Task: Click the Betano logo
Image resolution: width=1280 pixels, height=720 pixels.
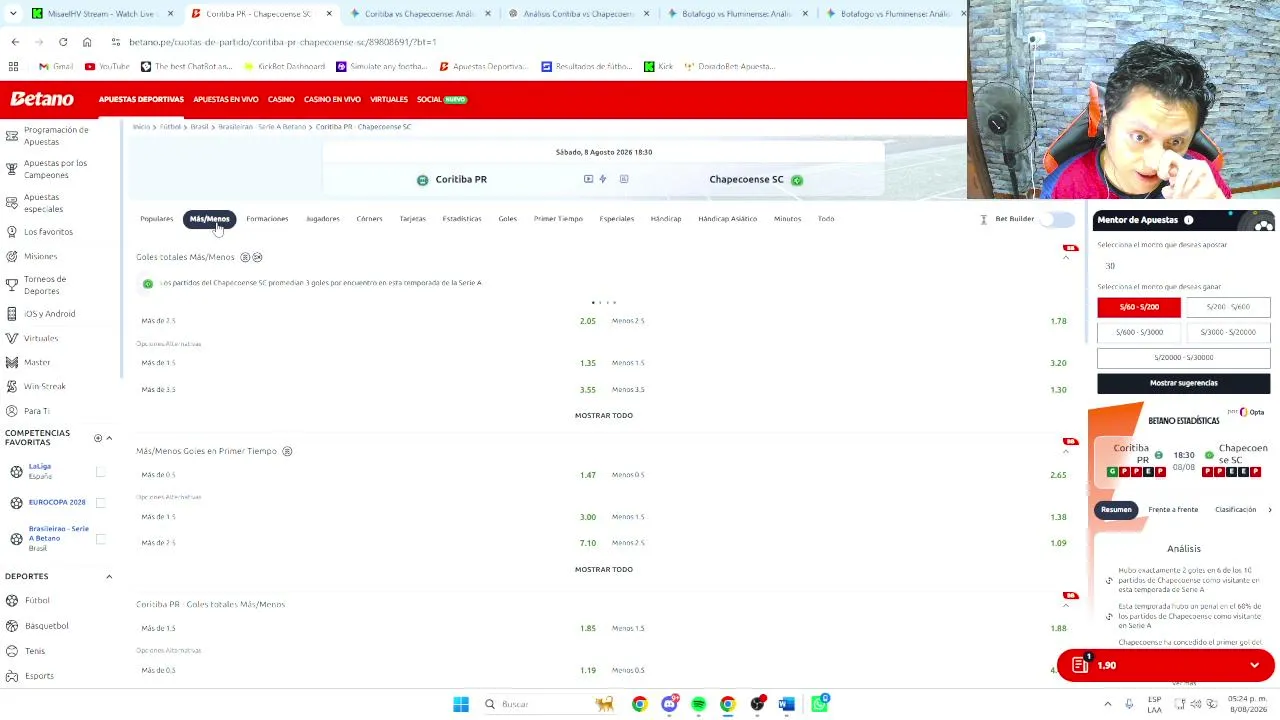Action: point(42,99)
